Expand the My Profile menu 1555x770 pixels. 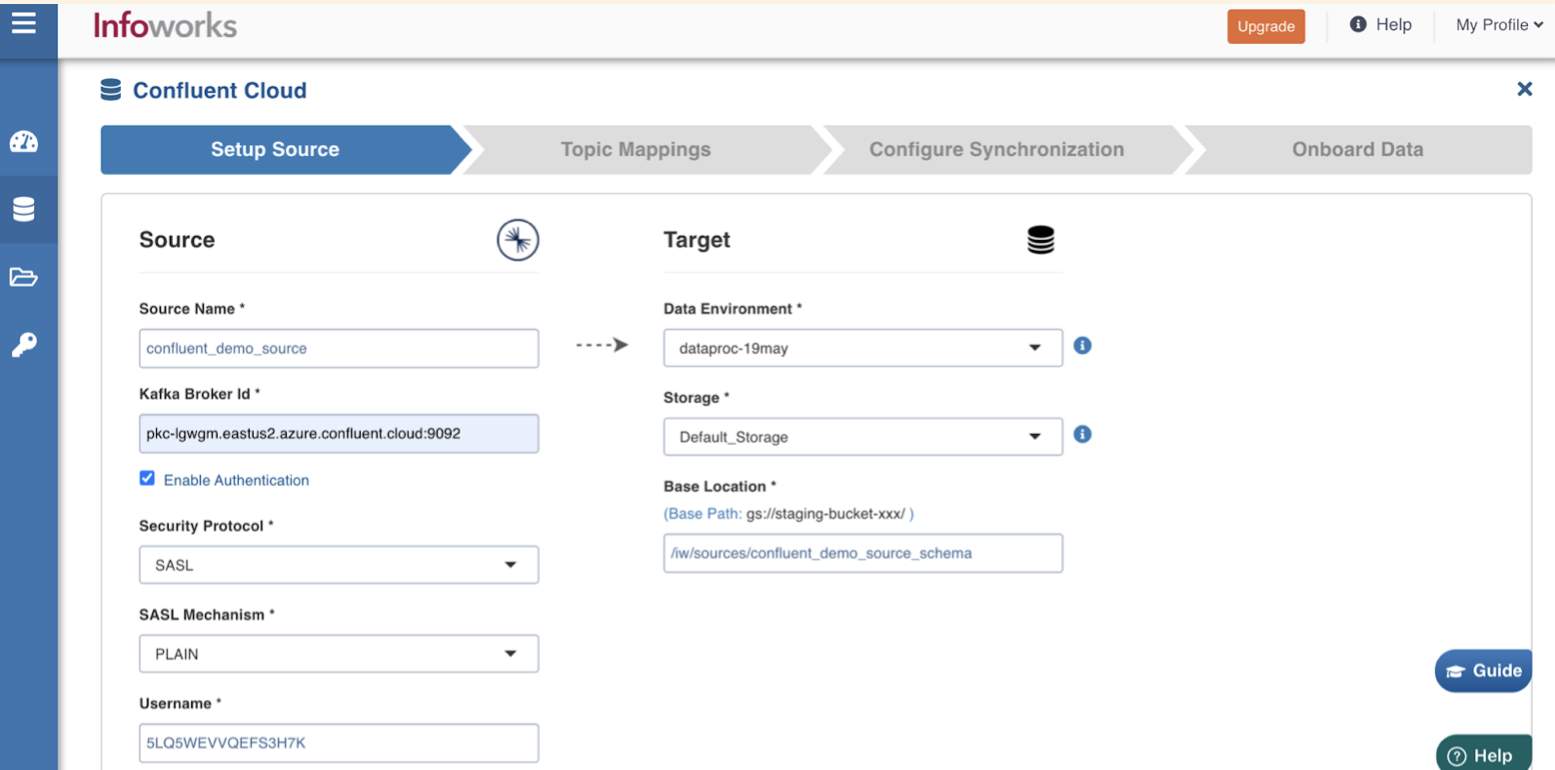(x=1499, y=25)
